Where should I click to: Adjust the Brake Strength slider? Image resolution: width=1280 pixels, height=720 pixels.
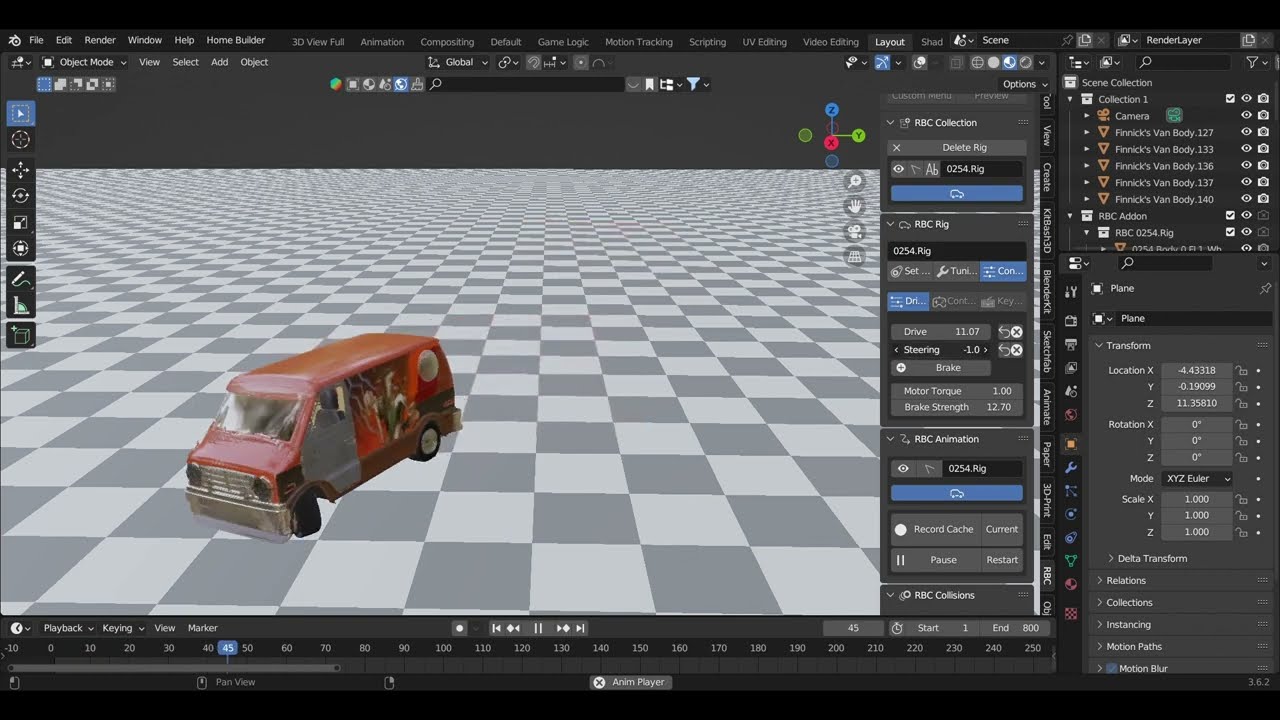957,407
